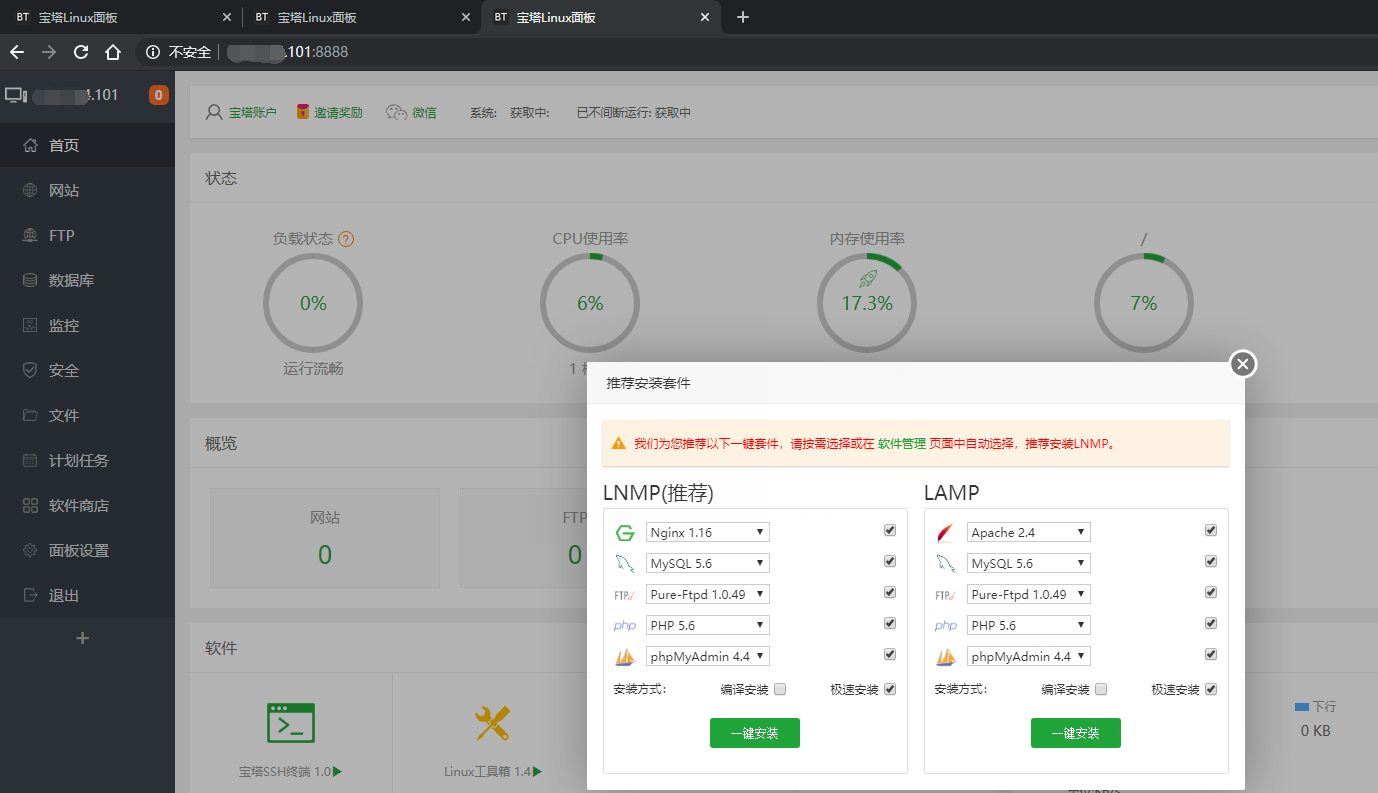Click the browser forward arrow
The image size is (1378, 793).
pos(49,52)
